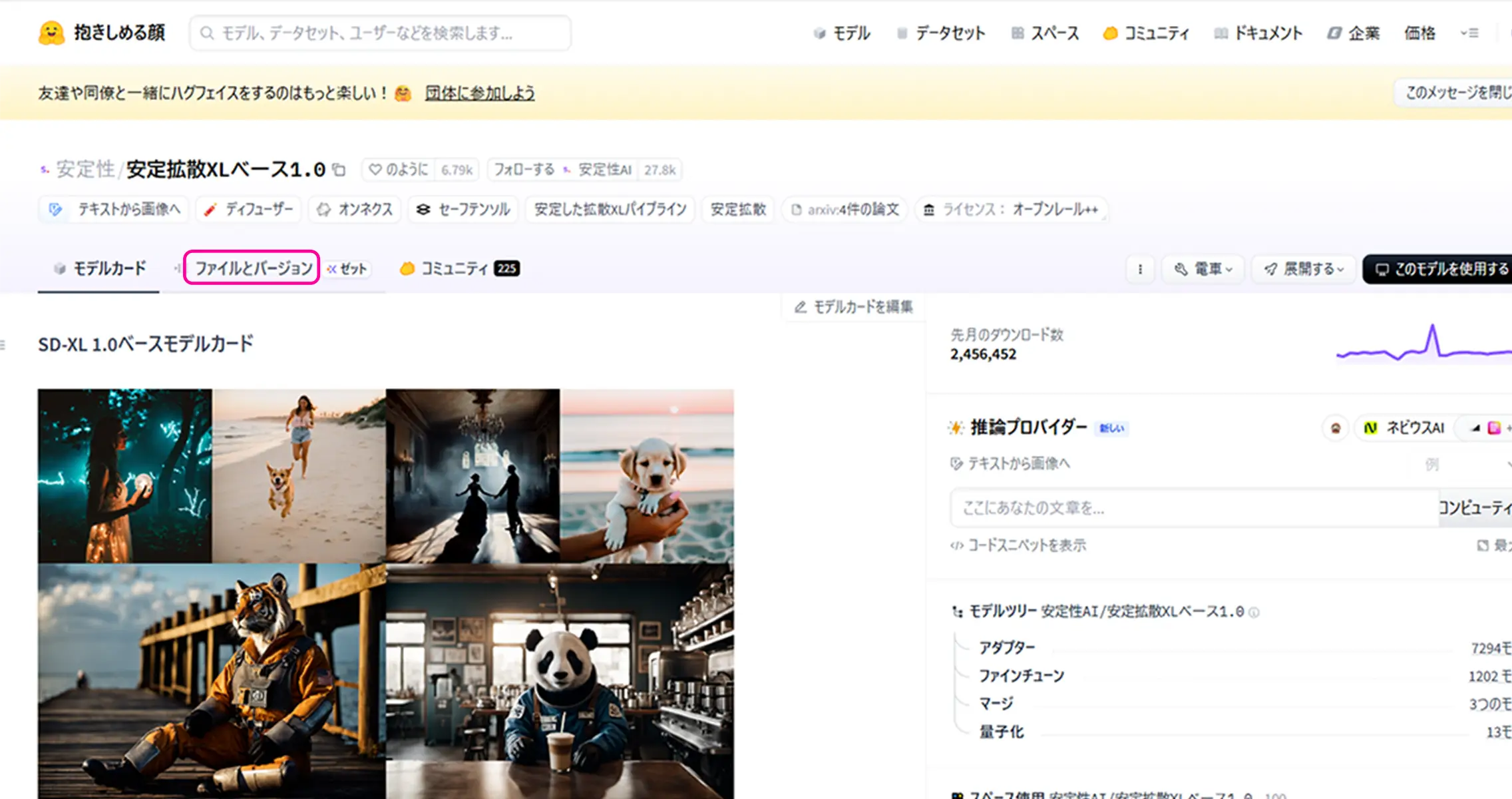1512x799 pixels.
Task: Expand the 展開する deploy dropdown
Action: click(1304, 269)
